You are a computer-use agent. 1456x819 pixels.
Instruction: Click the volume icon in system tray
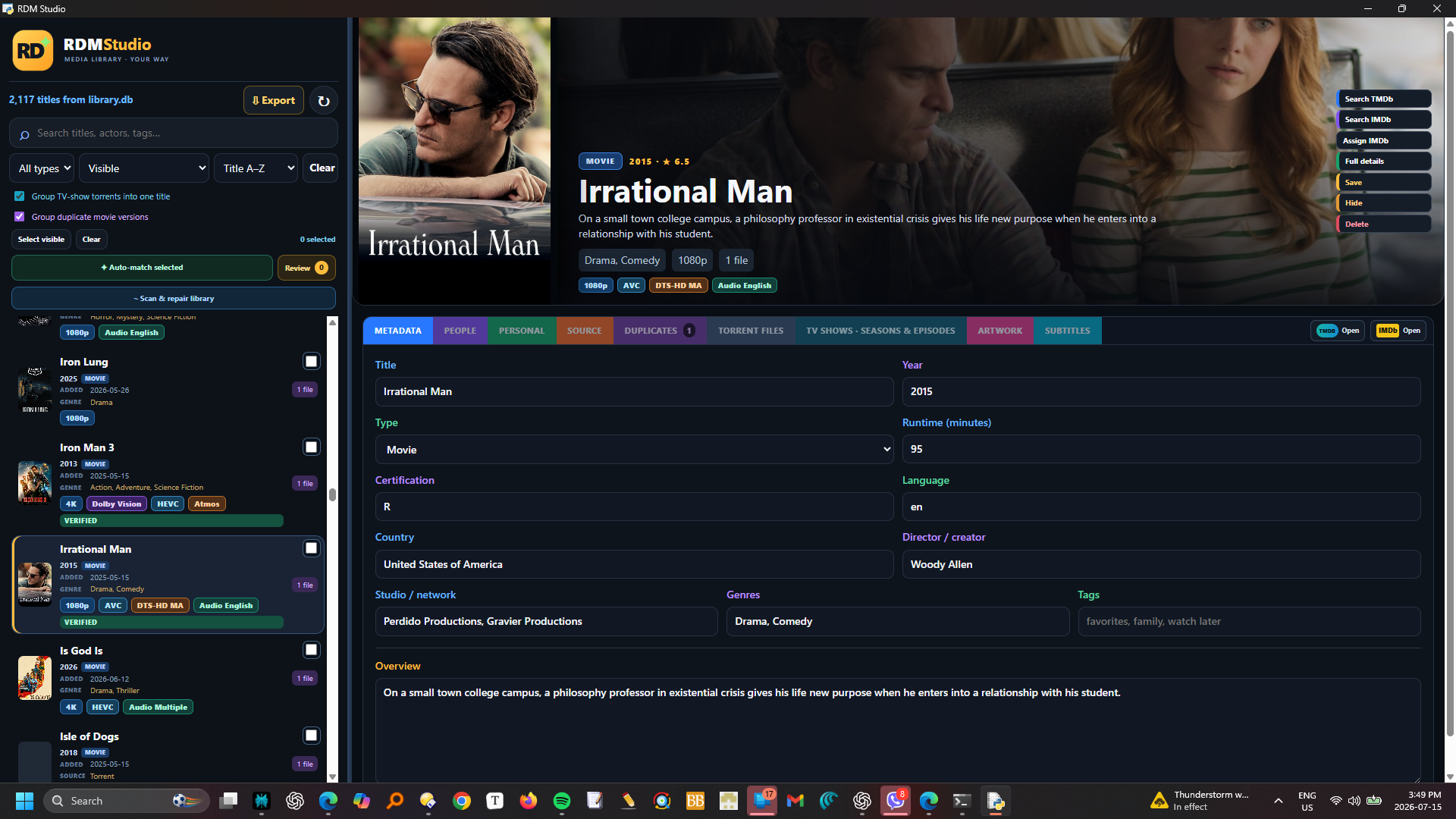1354,801
